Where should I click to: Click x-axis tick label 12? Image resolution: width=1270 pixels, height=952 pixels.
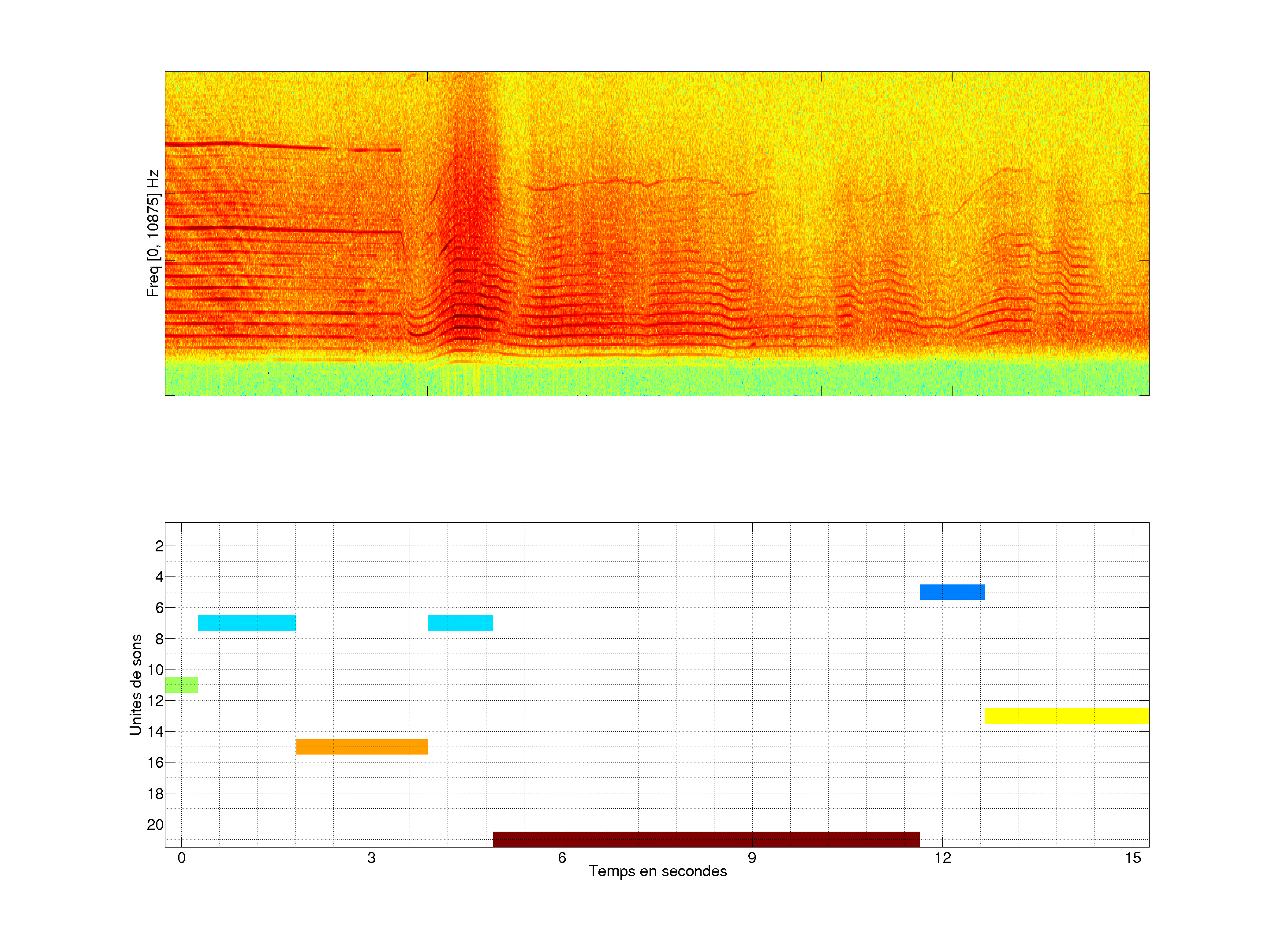(942, 858)
